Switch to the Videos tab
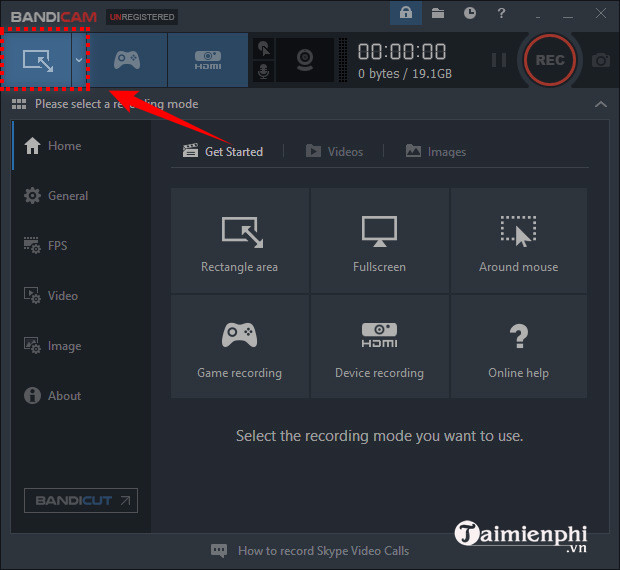The image size is (620, 570). [x=334, y=152]
